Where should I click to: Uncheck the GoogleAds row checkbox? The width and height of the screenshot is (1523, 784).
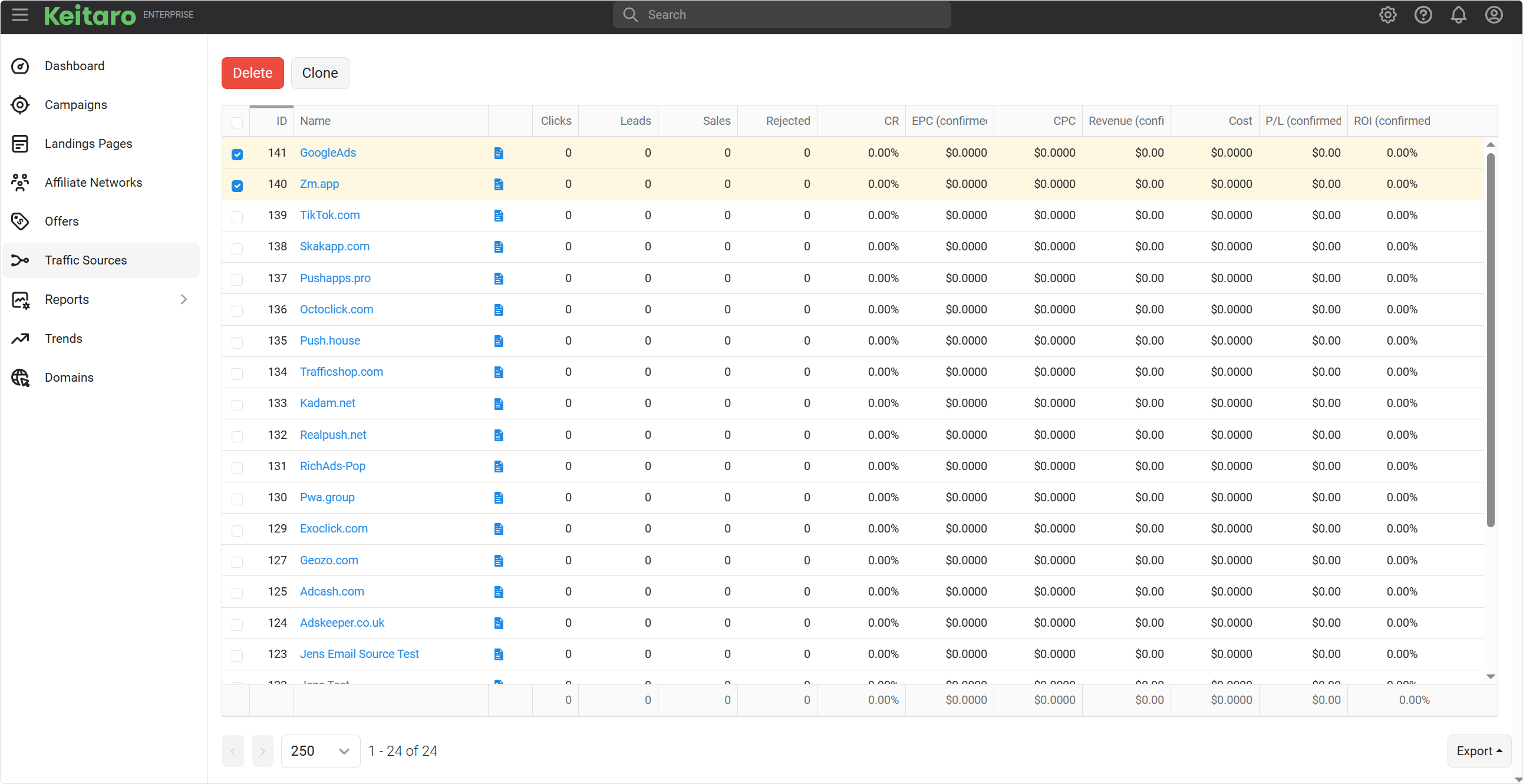tap(237, 154)
